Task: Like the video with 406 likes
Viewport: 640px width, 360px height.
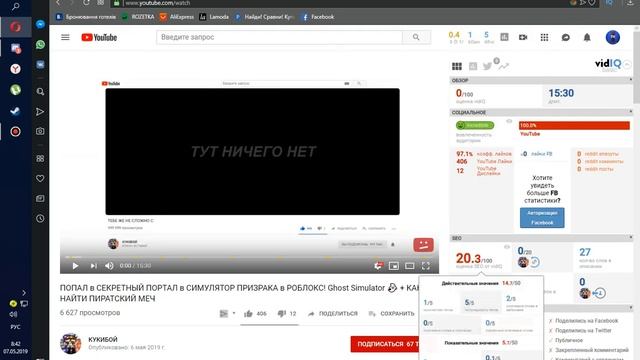Action: coord(255,313)
